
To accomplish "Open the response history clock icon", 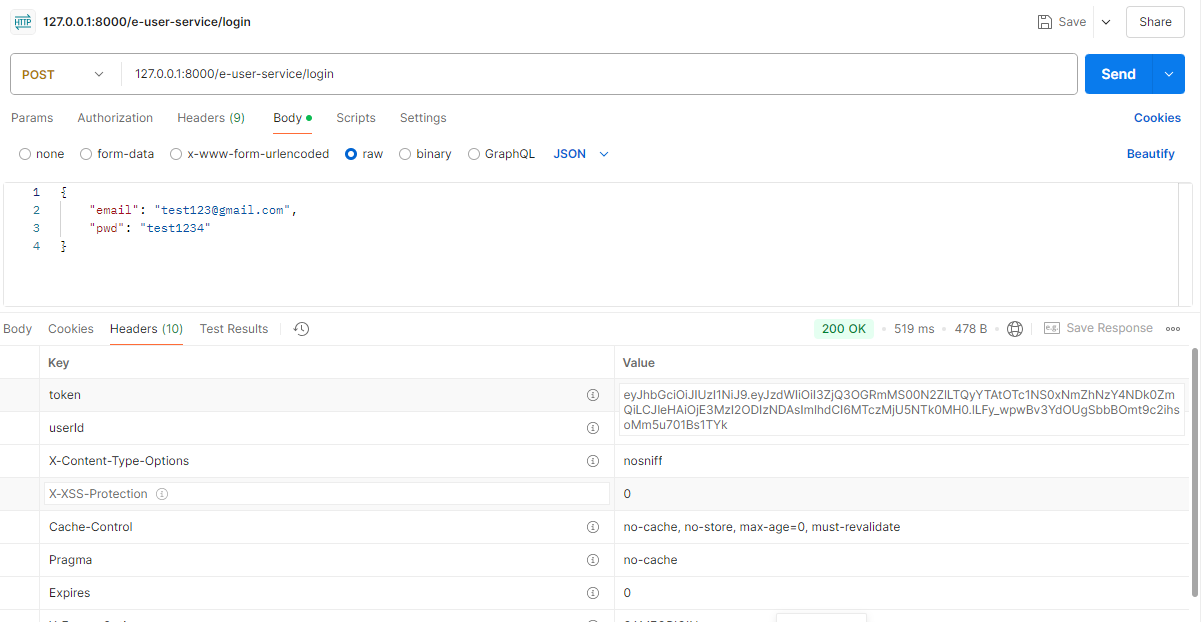I will 301,329.
